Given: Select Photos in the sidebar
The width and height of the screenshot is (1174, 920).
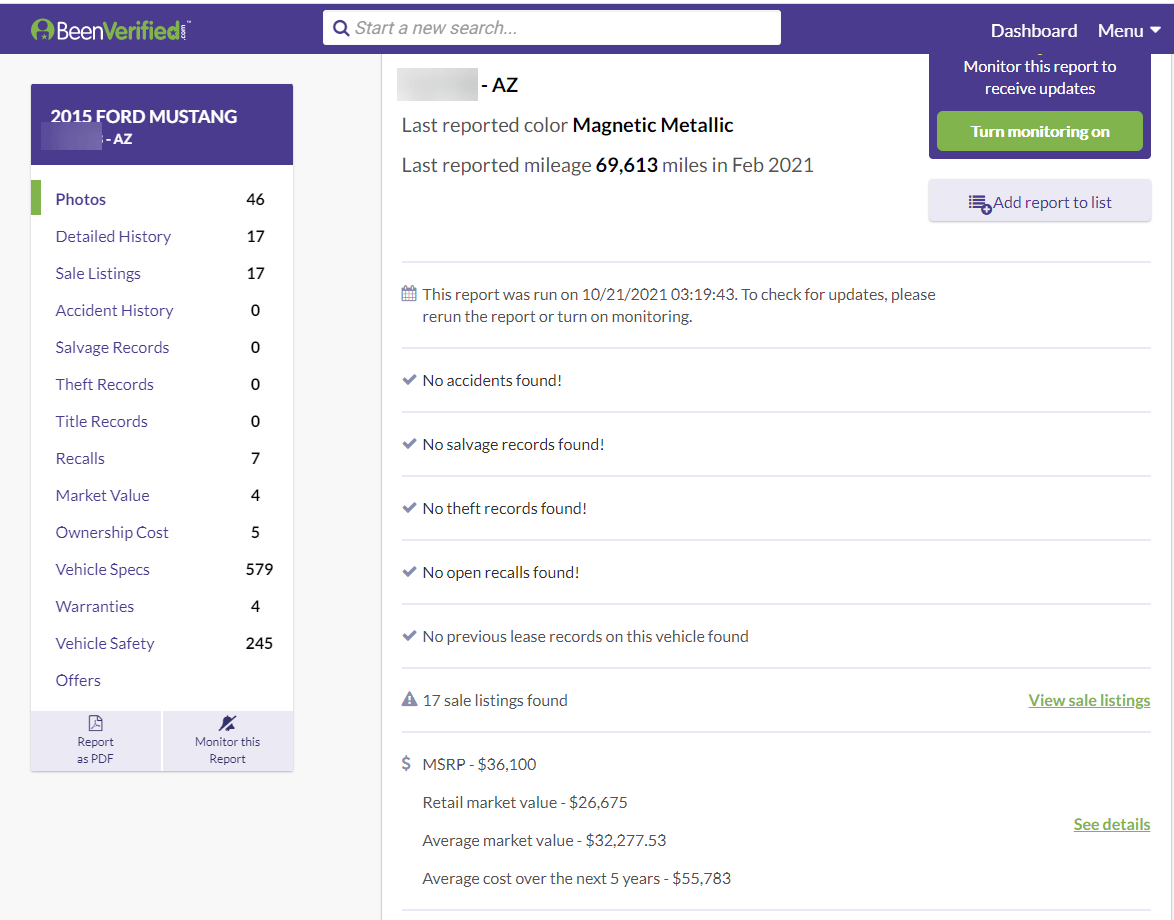Looking at the screenshot, I should pos(81,199).
